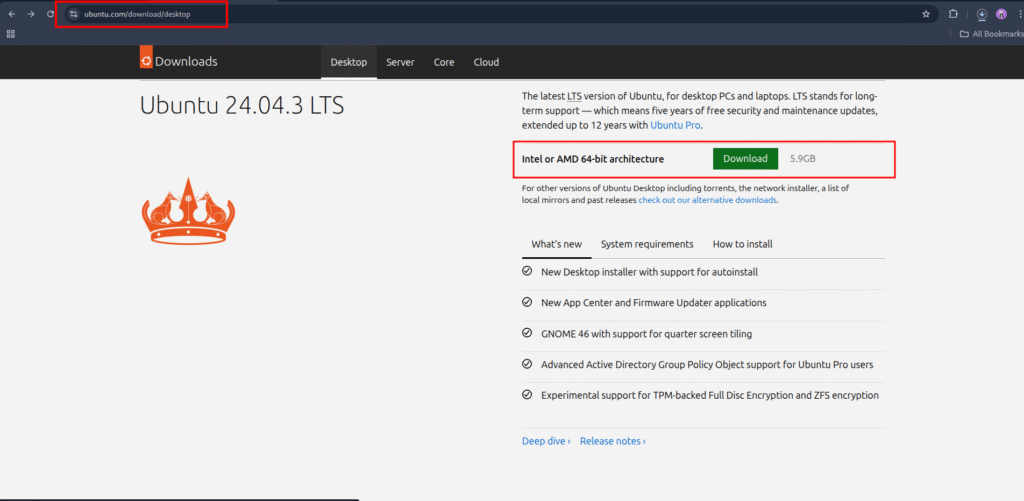Image resolution: width=1024 pixels, height=501 pixels.
Task: Show the browser downloads icon
Action: click(x=982, y=14)
